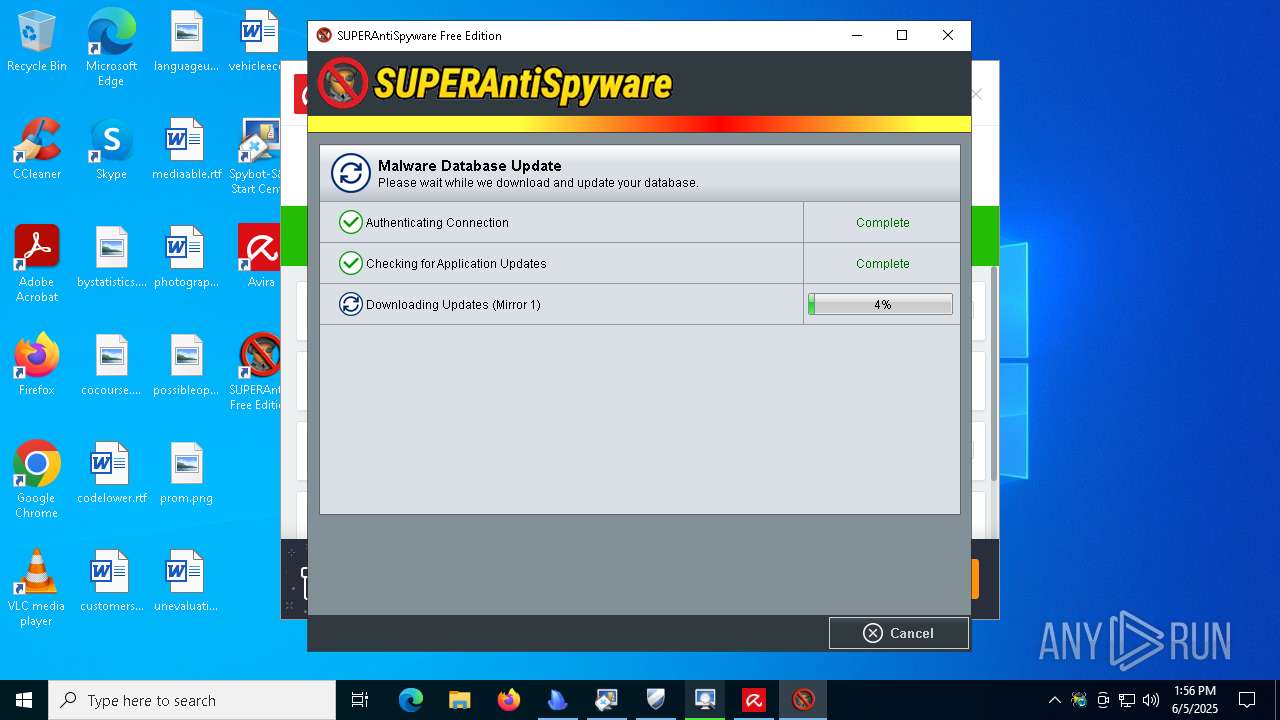
Task: Select the VLC media player desktop icon
Action: pyautogui.click(x=37, y=588)
